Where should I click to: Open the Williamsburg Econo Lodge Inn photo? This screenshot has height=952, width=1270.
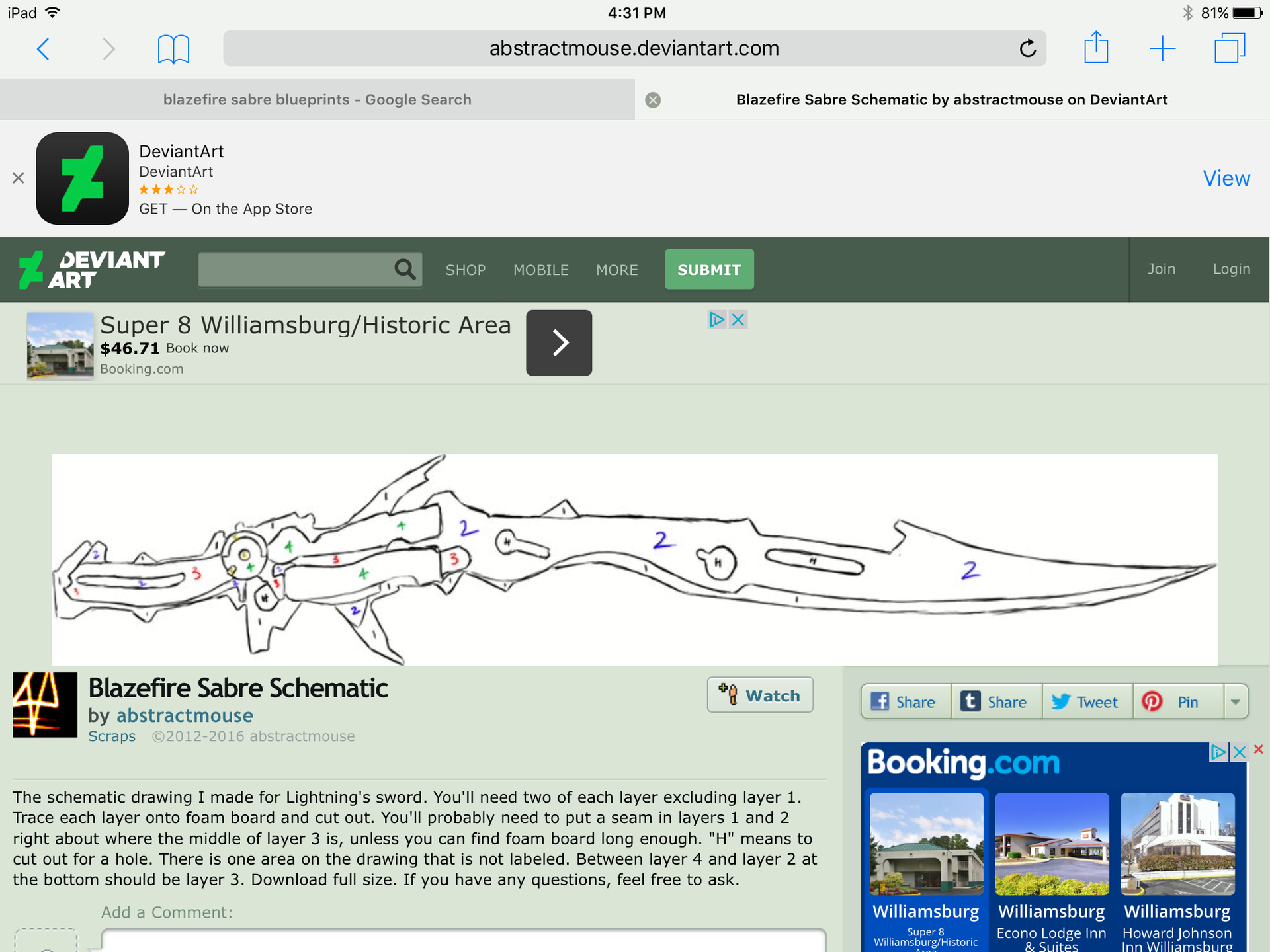point(1052,844)
